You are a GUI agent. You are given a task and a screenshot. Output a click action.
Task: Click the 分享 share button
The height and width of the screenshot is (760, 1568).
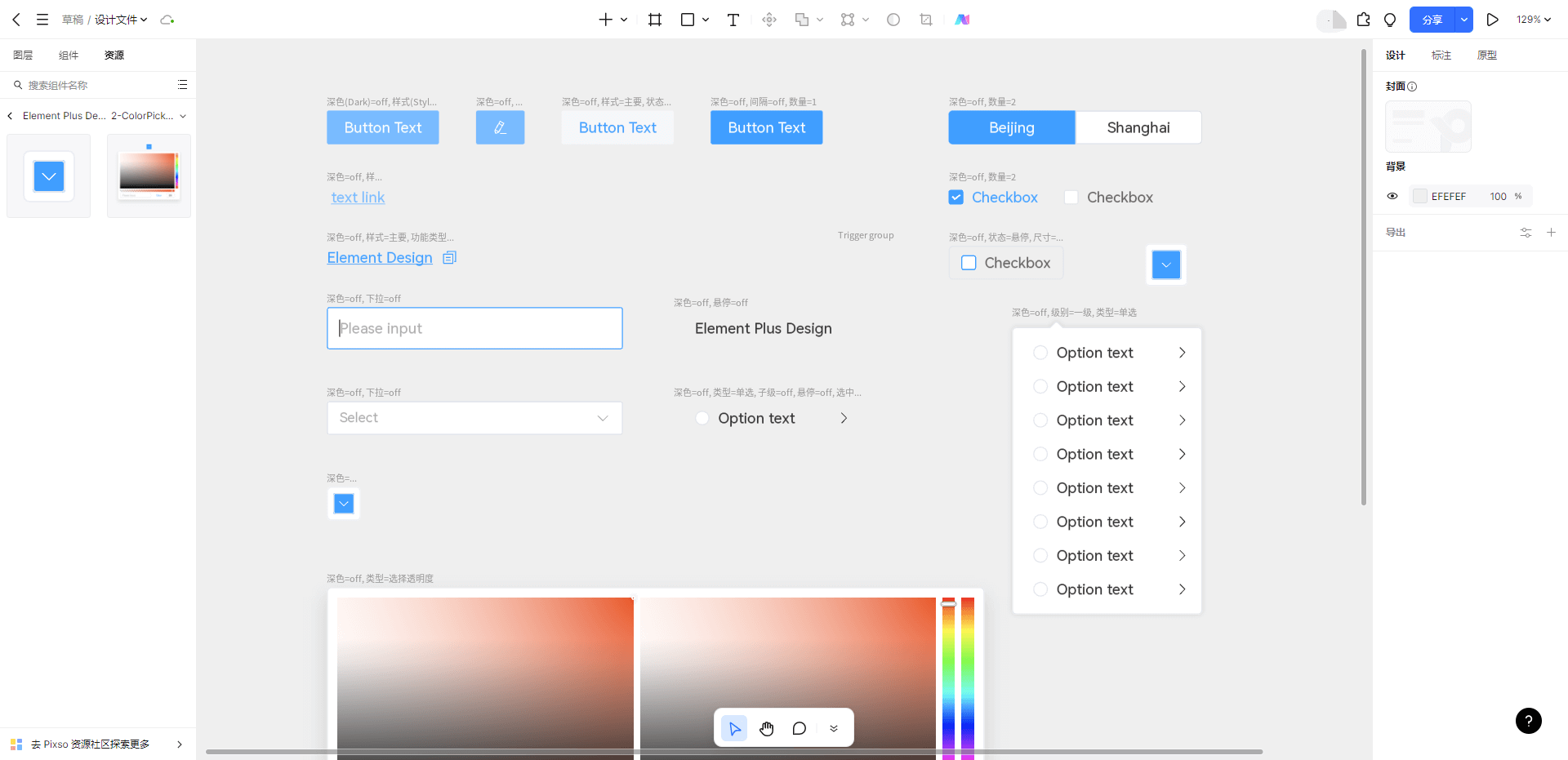pyautogui.click(x=1432, y=20)
